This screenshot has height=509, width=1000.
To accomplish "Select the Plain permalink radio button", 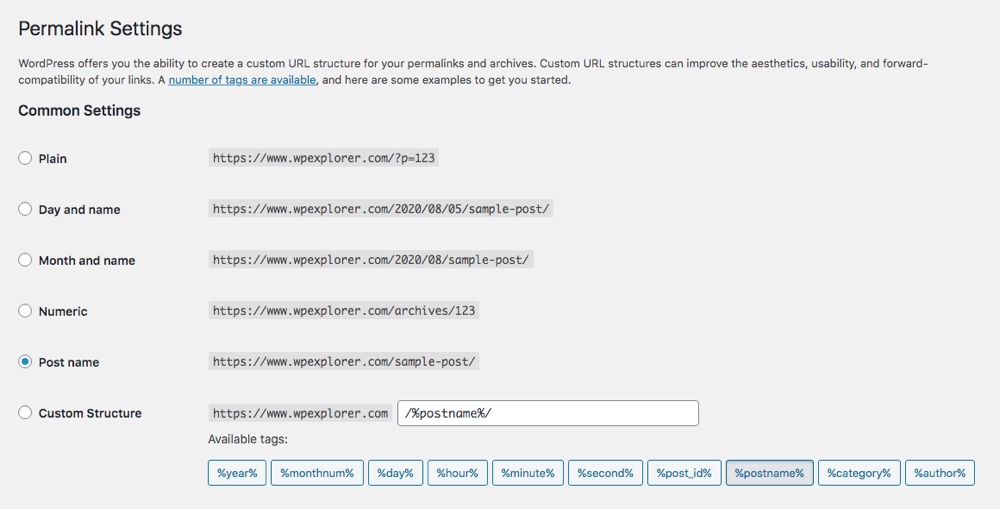I will click(x=26, y=159).
